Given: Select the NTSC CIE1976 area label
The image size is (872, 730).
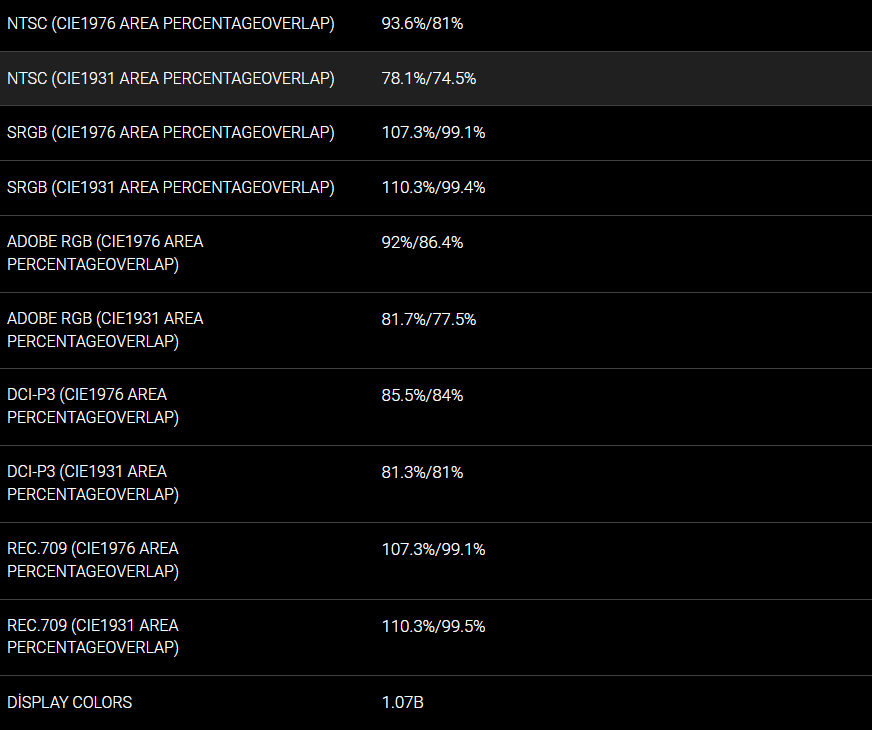Looking at the screenshot, I should (x=171, y=23).
